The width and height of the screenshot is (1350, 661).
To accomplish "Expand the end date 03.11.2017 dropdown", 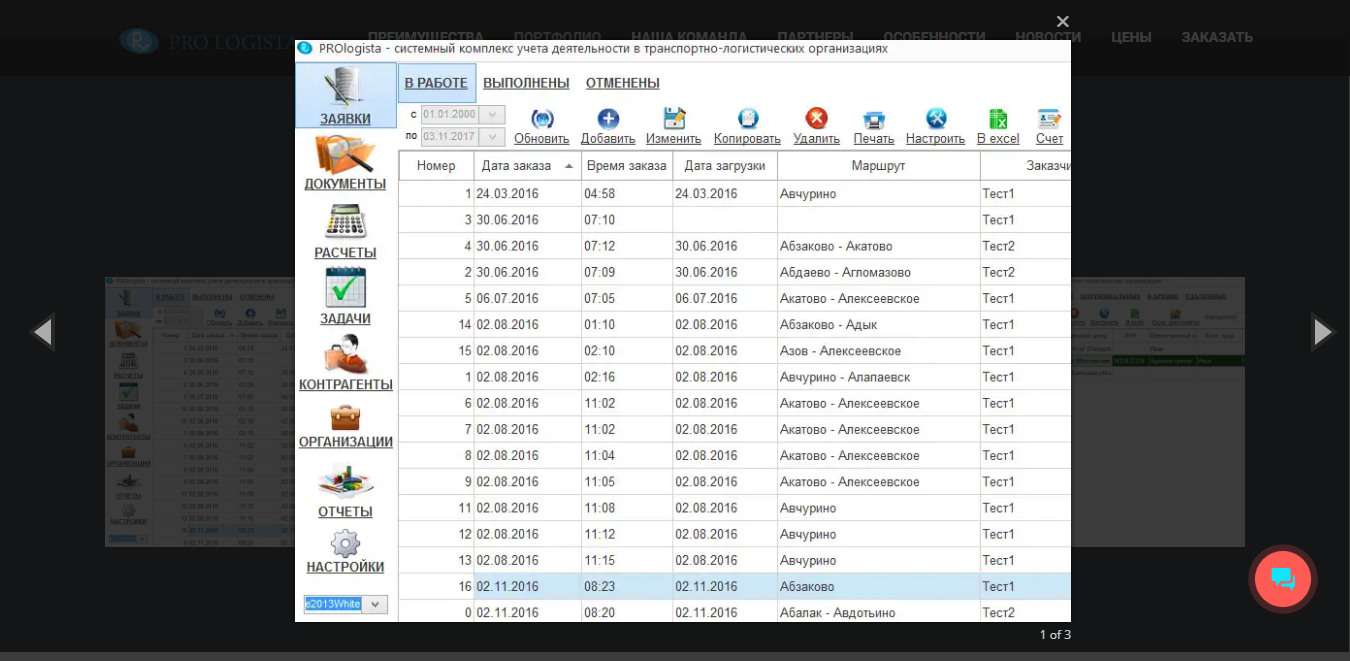I will (493, 137).
